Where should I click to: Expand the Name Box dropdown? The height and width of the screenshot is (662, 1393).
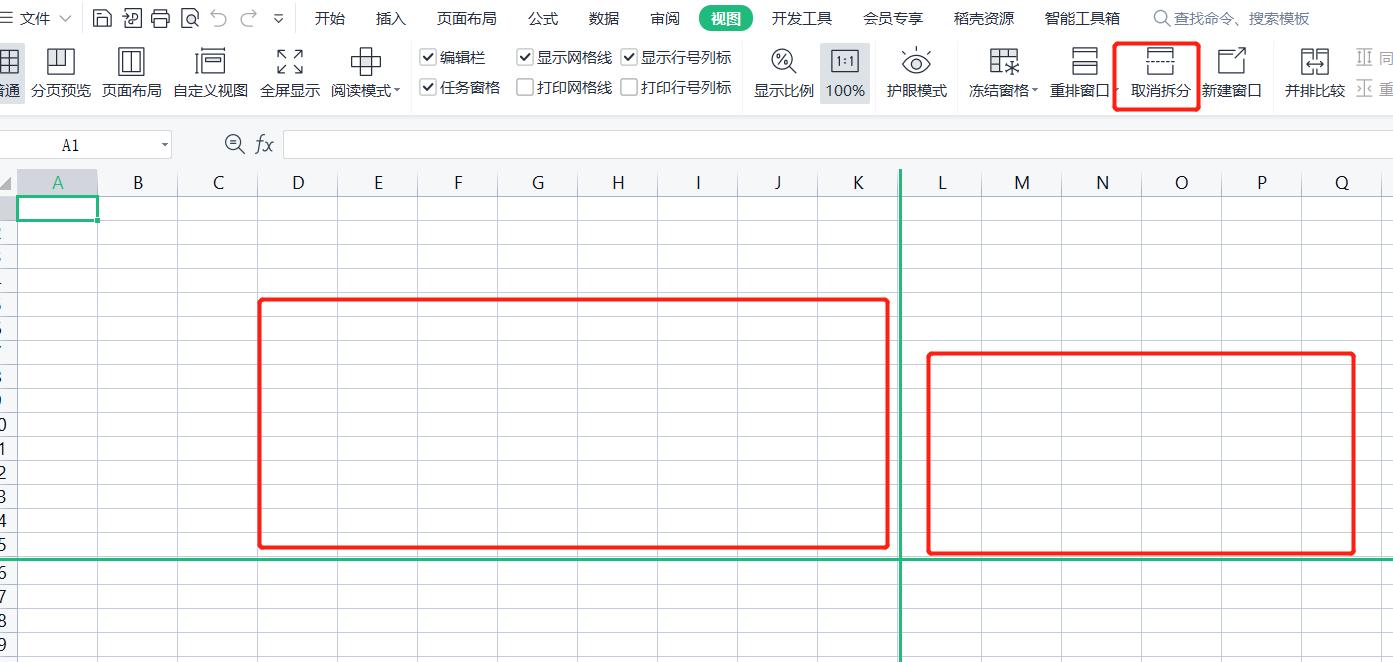pyautogui.click(x=165, y=144)
